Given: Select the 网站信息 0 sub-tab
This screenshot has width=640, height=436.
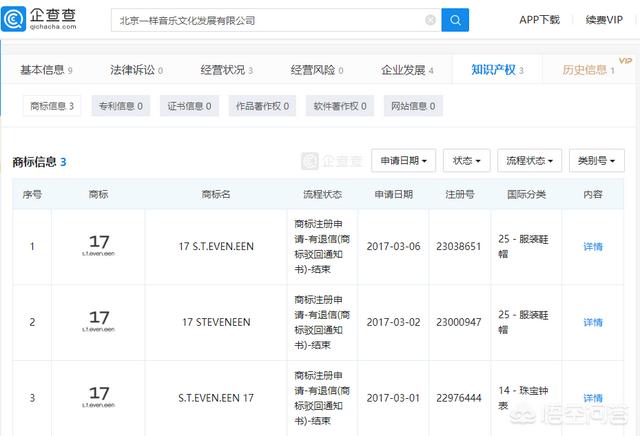Looking at the screenshot, I should (413, 106).
